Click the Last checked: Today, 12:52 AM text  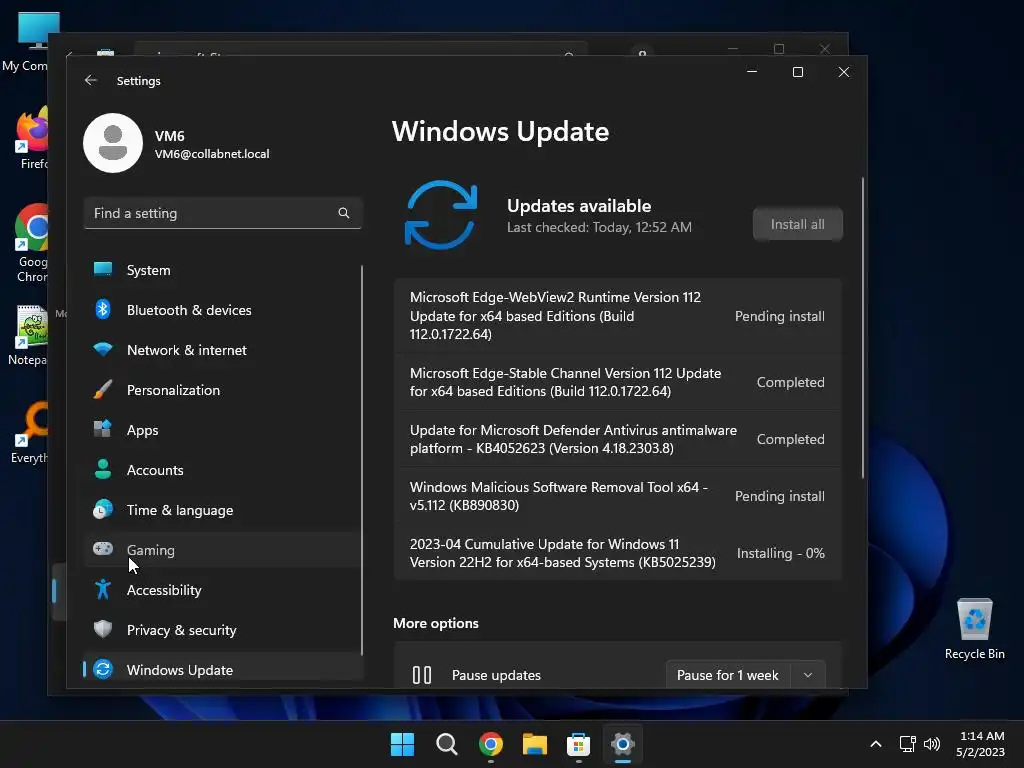click(599, 227)
